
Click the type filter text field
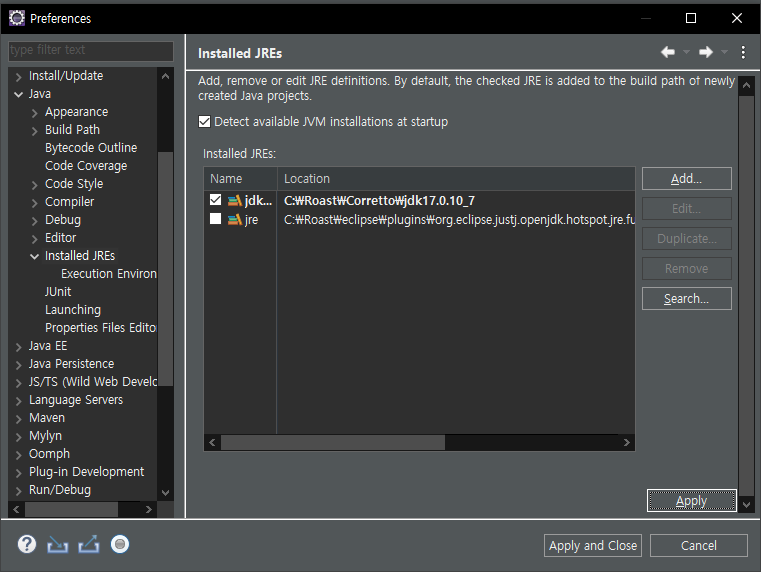click(91, 50)
